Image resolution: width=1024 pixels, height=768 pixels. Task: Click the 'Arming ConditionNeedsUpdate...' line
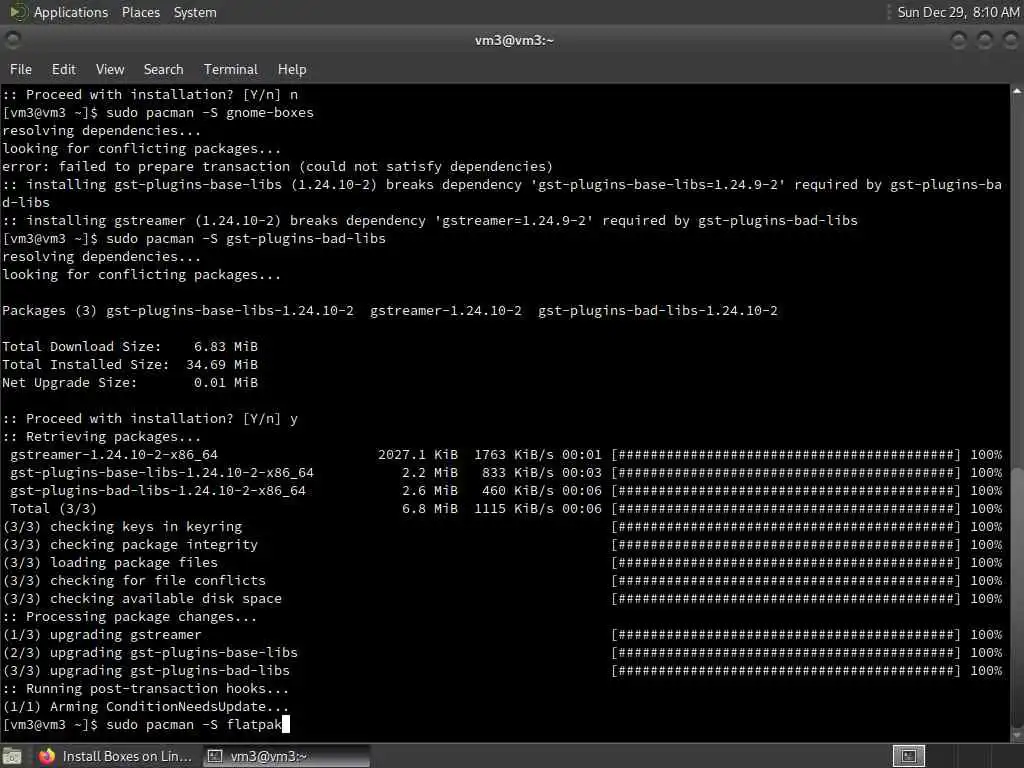click(x=146, y=706)
